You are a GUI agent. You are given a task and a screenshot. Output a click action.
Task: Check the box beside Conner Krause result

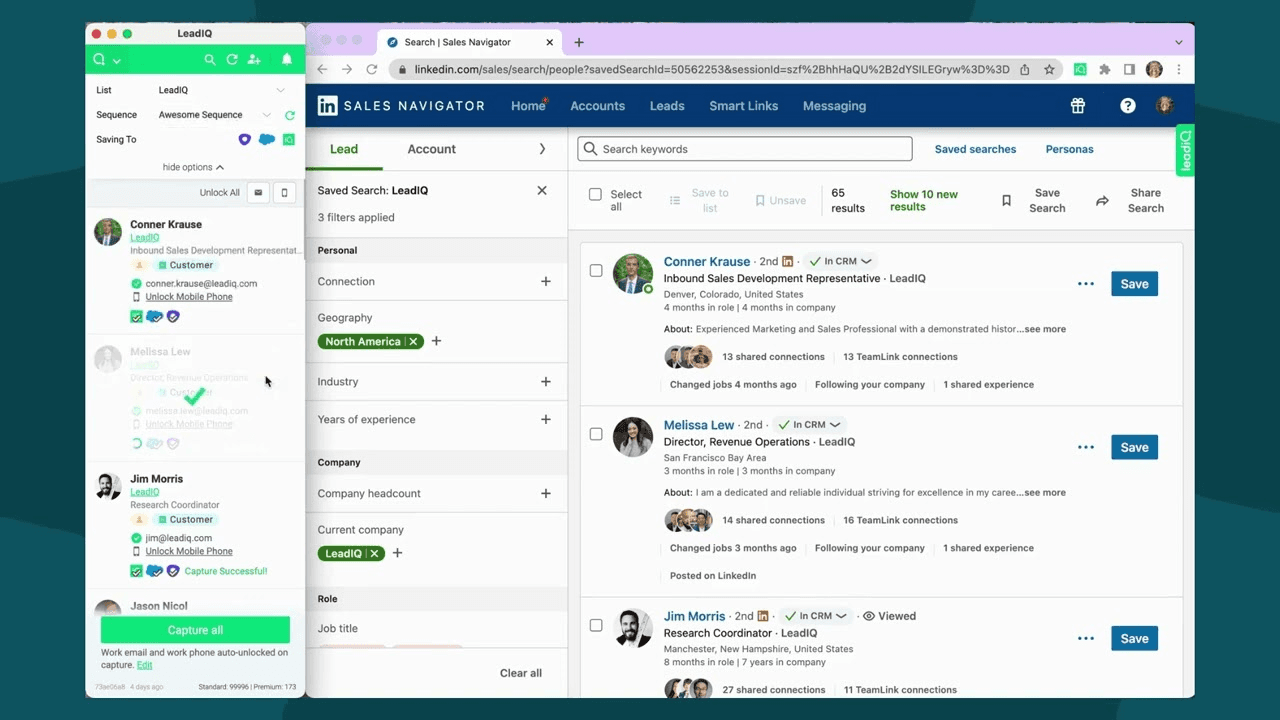pyautogui.click(x=596, y=271)
